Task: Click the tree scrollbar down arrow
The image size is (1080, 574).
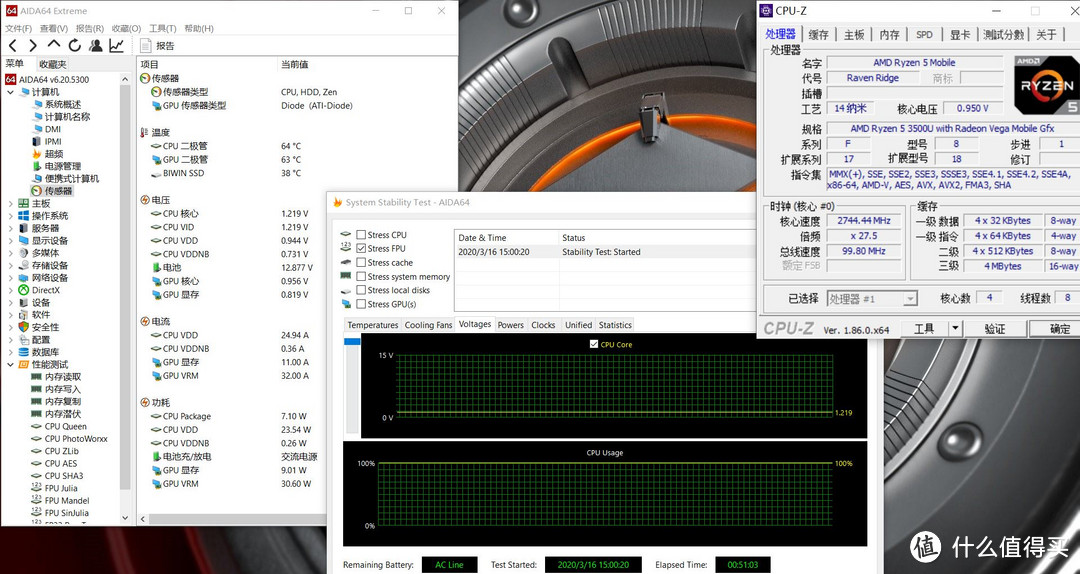Action: click(125, 517)
